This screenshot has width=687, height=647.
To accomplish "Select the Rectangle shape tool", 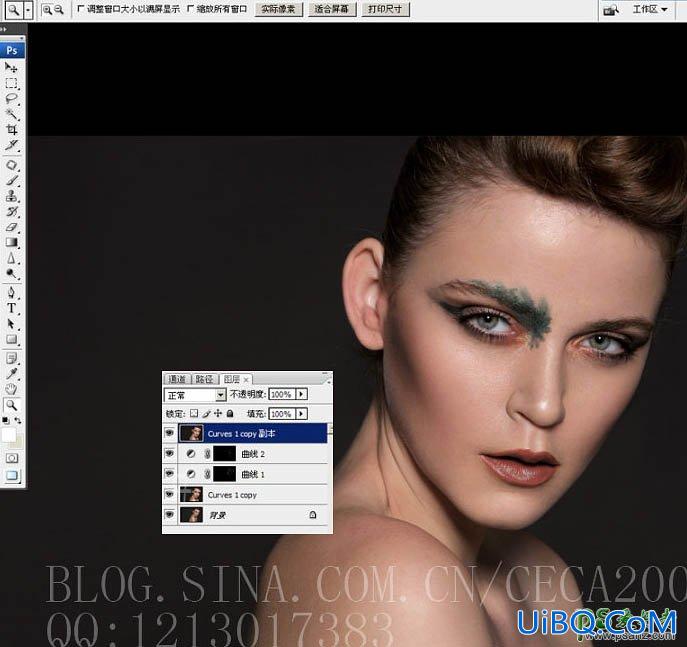I will [11, 339].
